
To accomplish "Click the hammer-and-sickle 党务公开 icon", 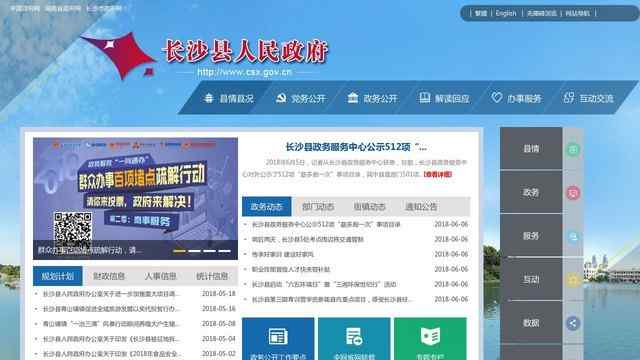I will (281, 98).
